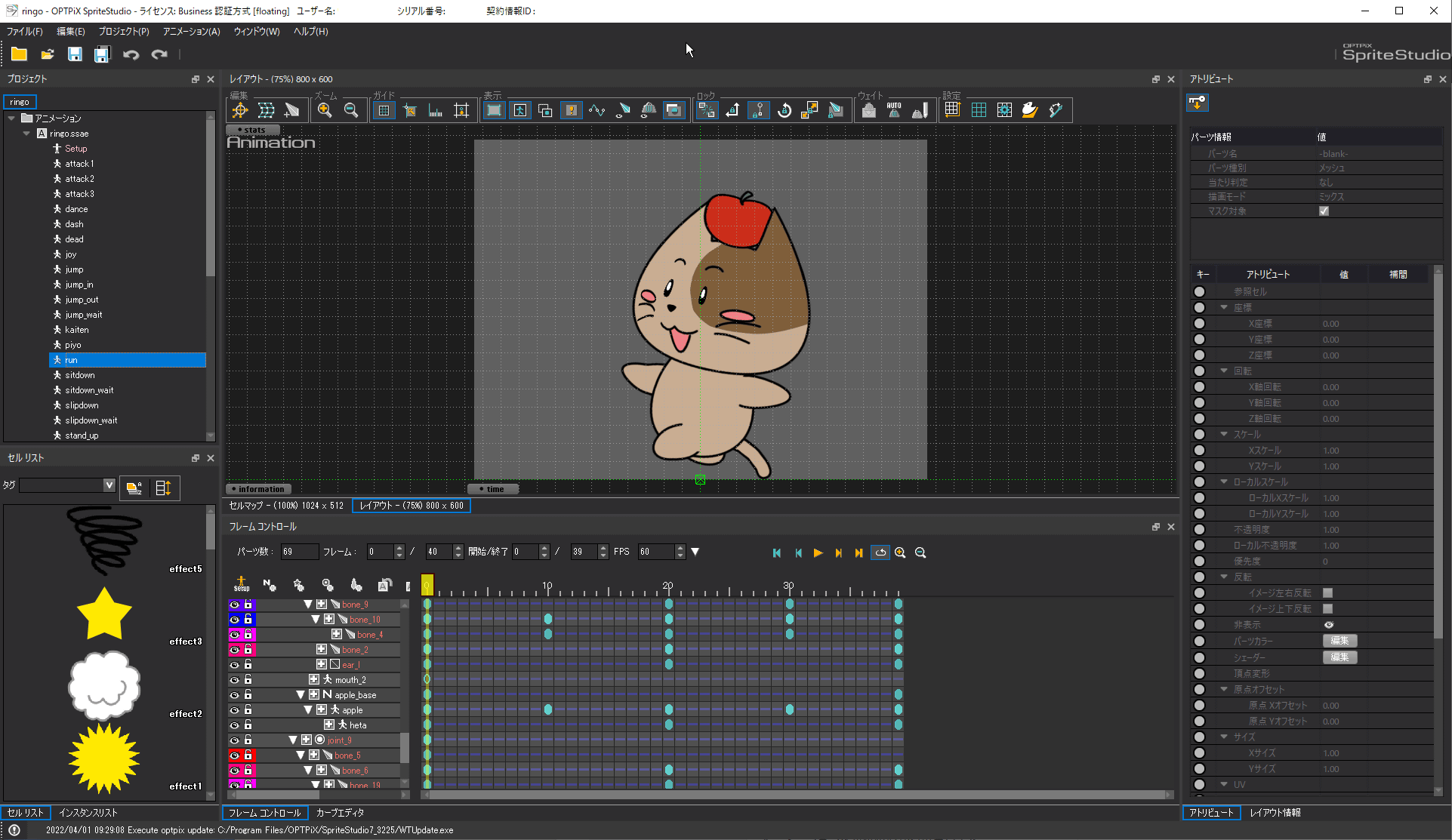The width and height of the screenshot is (1452, 840).
Task: Collapse the 座標 attribute group
Action: click(x=1224, y=308)
